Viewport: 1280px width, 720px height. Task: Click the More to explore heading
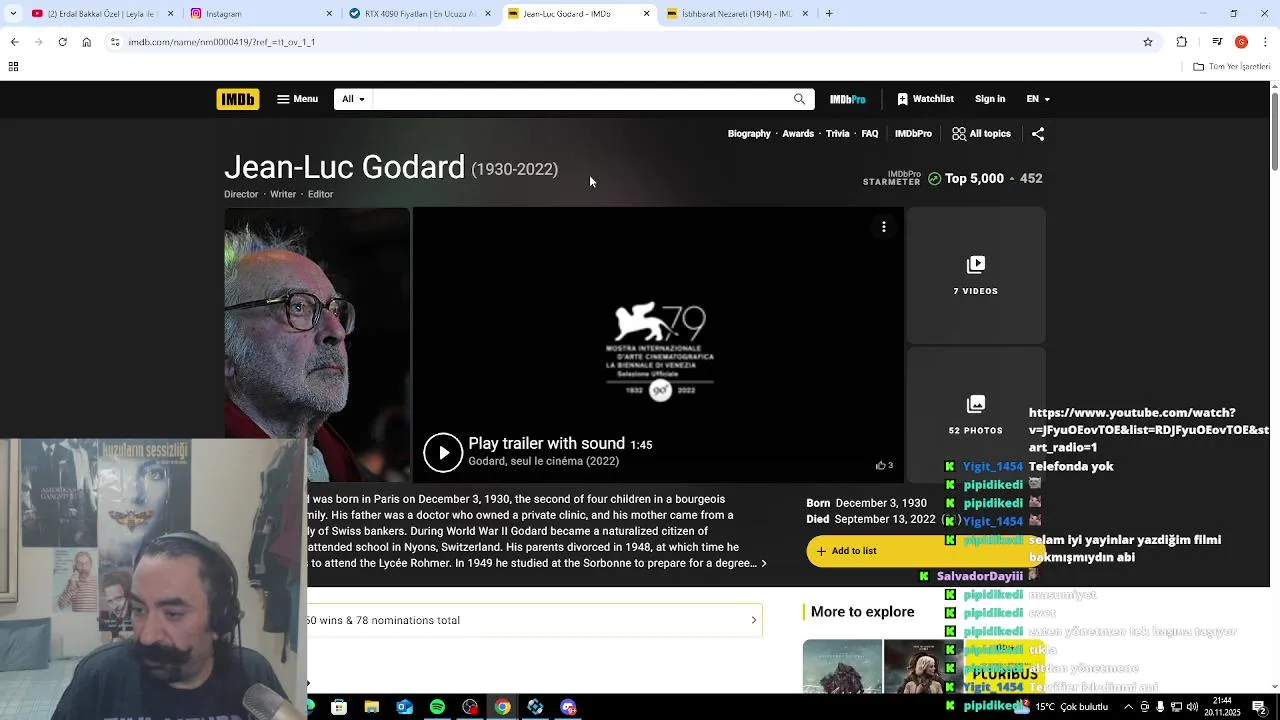pyautogui.click(x=862, y=612)
